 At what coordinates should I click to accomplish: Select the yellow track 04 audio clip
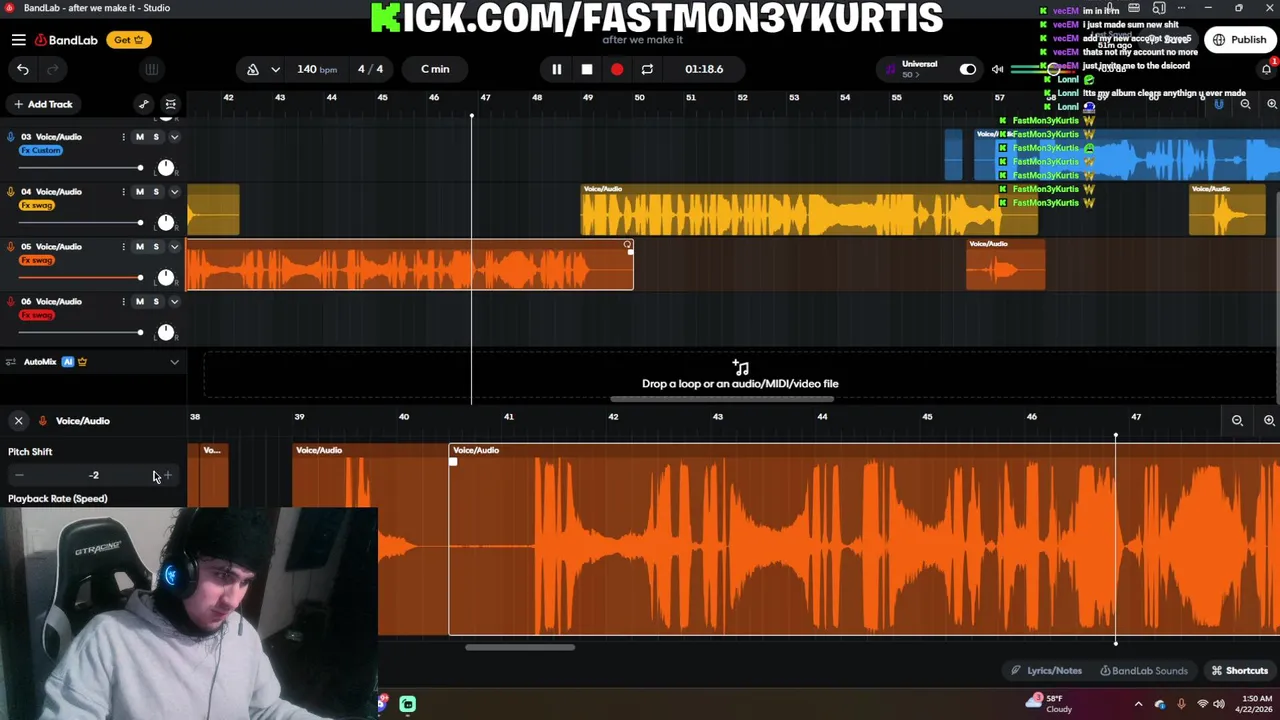click(x=810, y=209)
